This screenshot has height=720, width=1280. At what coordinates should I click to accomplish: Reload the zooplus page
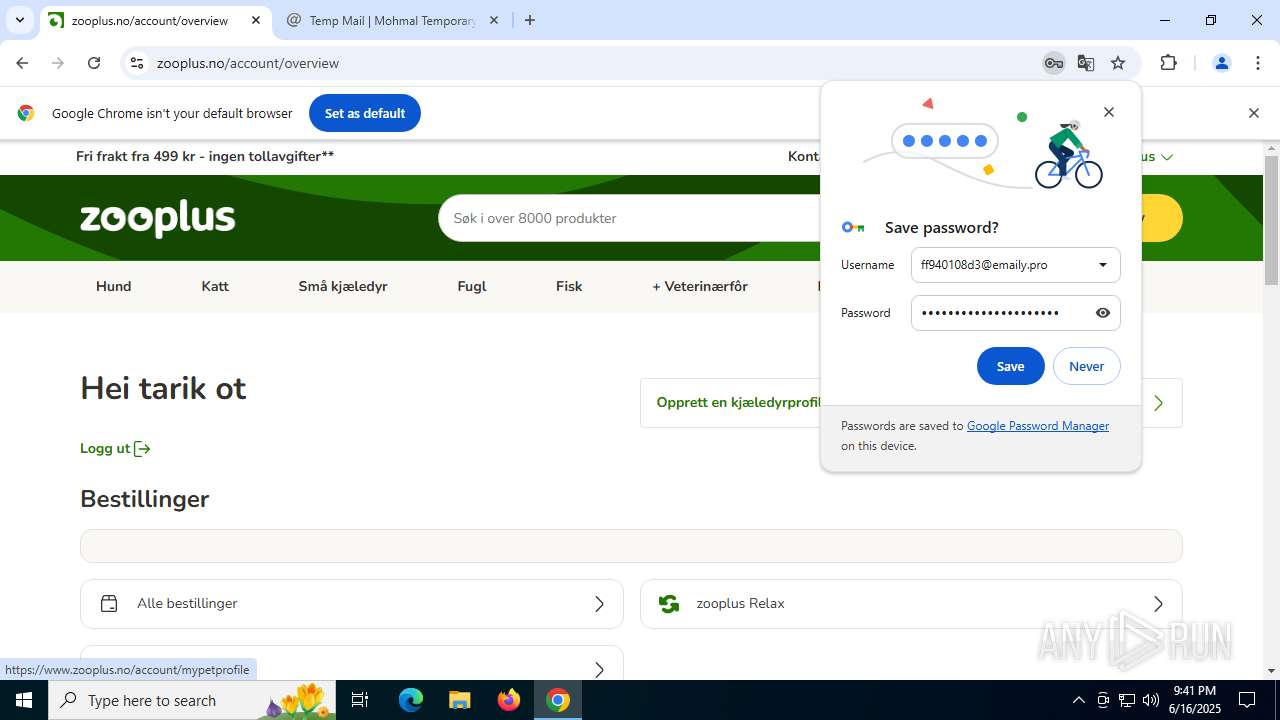tap(94, 63)
